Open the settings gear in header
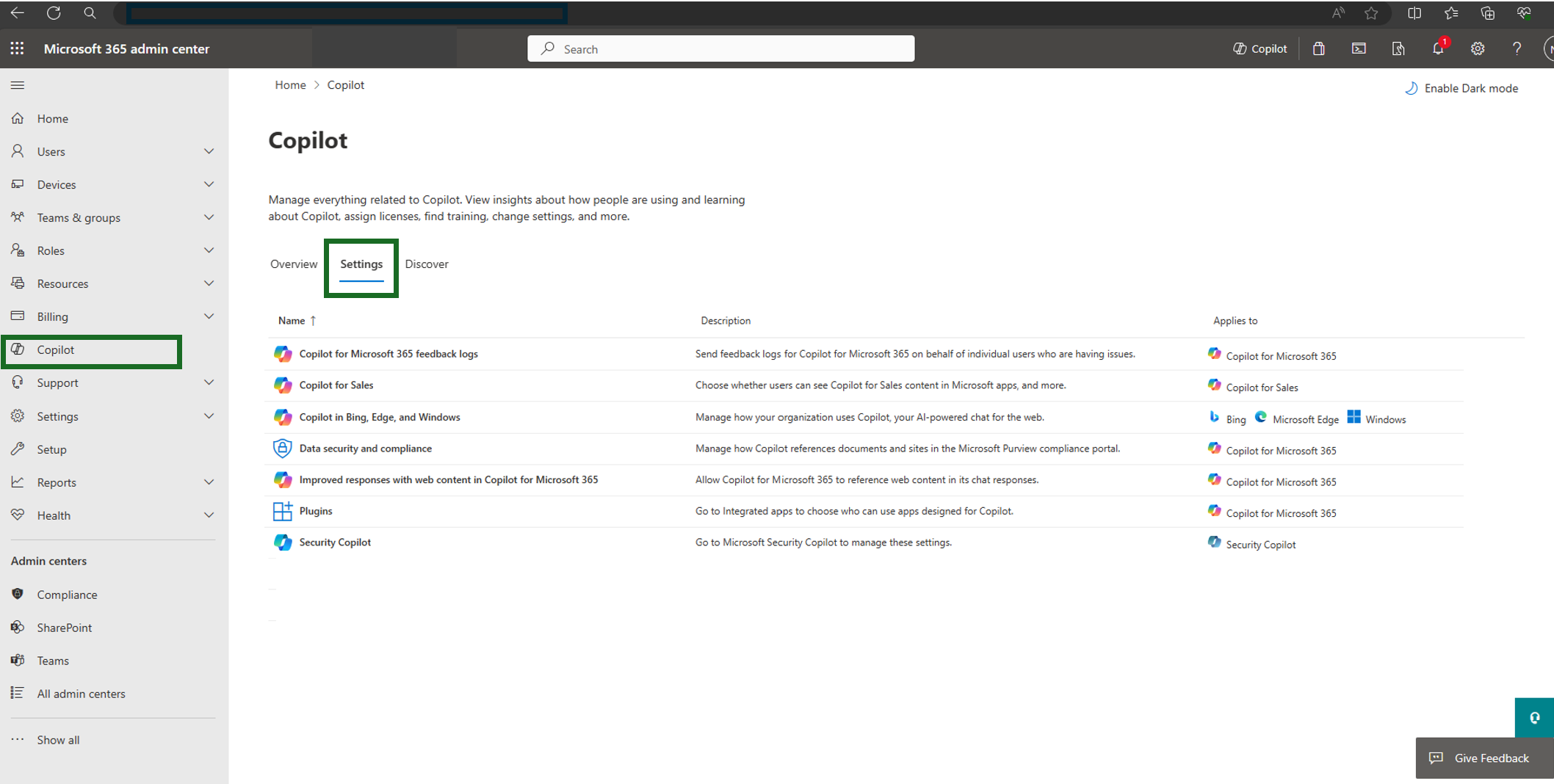 (1477, 48)
